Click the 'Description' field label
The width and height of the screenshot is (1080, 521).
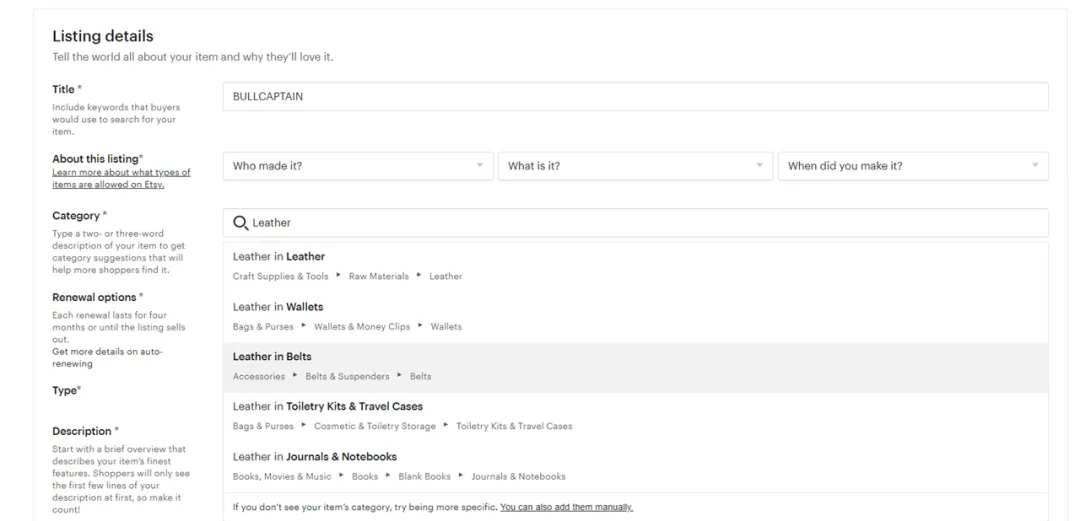tap(83, 431)
